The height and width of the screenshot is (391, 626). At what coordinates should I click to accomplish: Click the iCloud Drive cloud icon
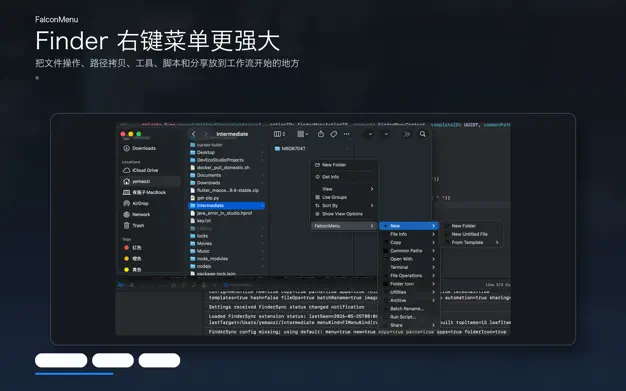pyautogui.click(x=127, y=170)
